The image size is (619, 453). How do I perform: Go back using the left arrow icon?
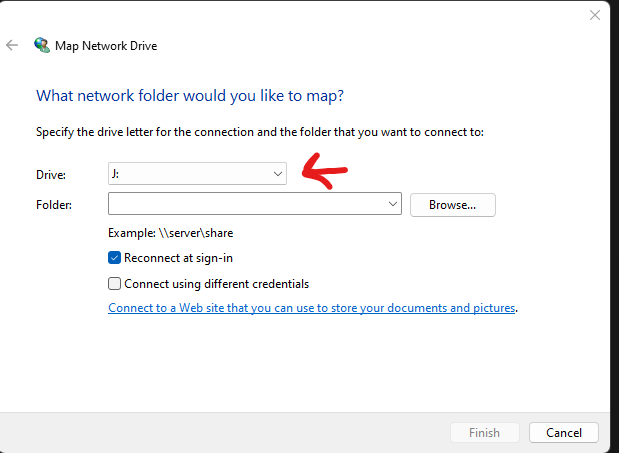[x=12, y=45]
